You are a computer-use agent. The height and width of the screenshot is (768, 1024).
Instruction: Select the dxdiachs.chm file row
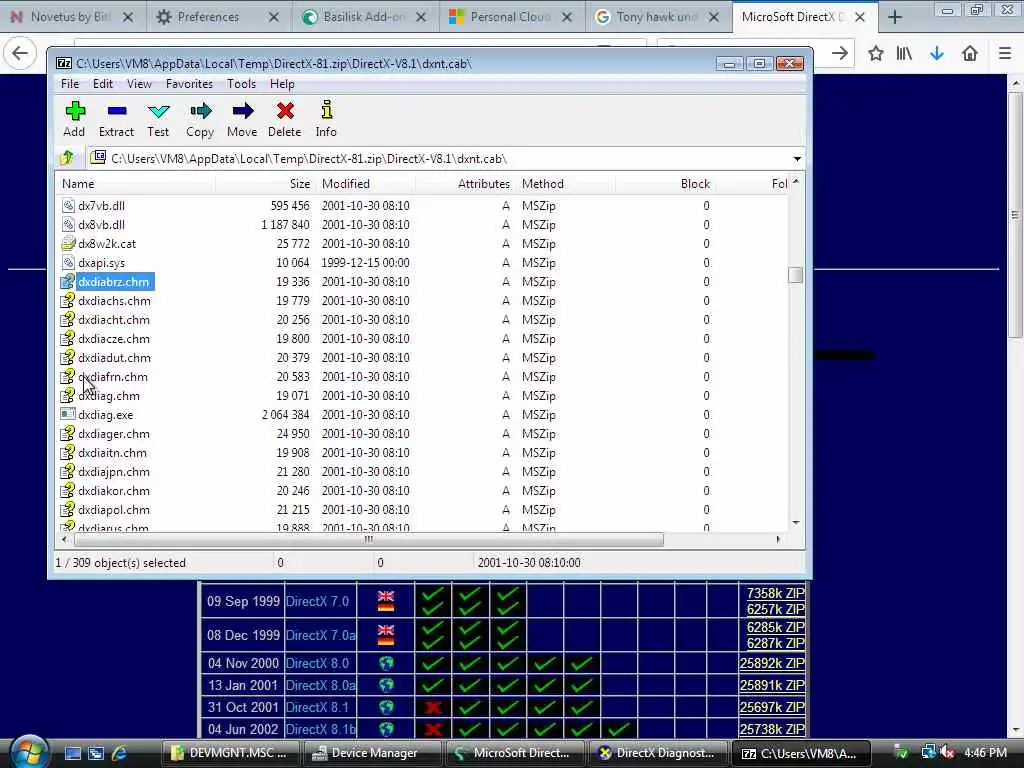coord(421,301)
